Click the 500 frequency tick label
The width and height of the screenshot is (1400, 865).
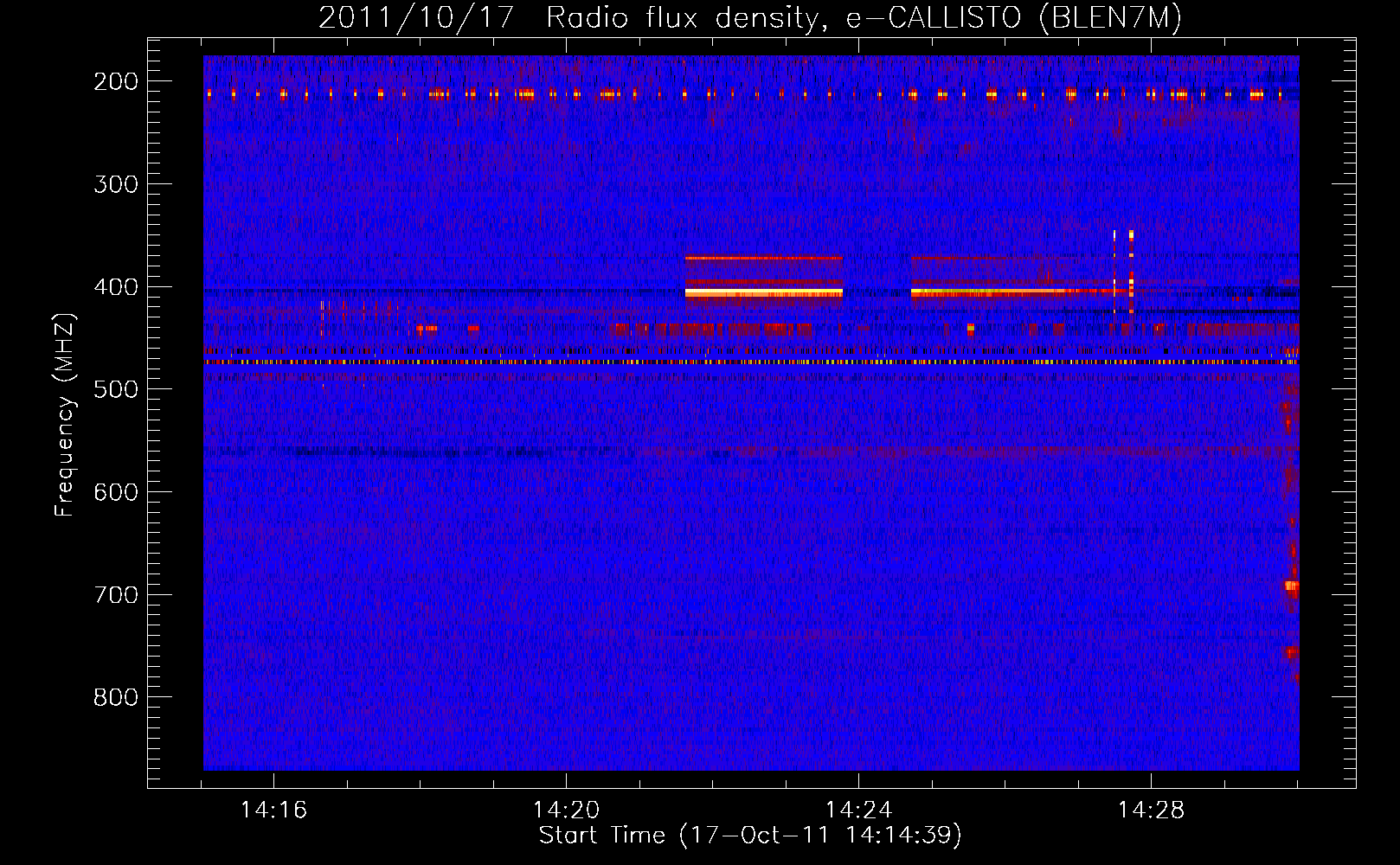point(116,389)
